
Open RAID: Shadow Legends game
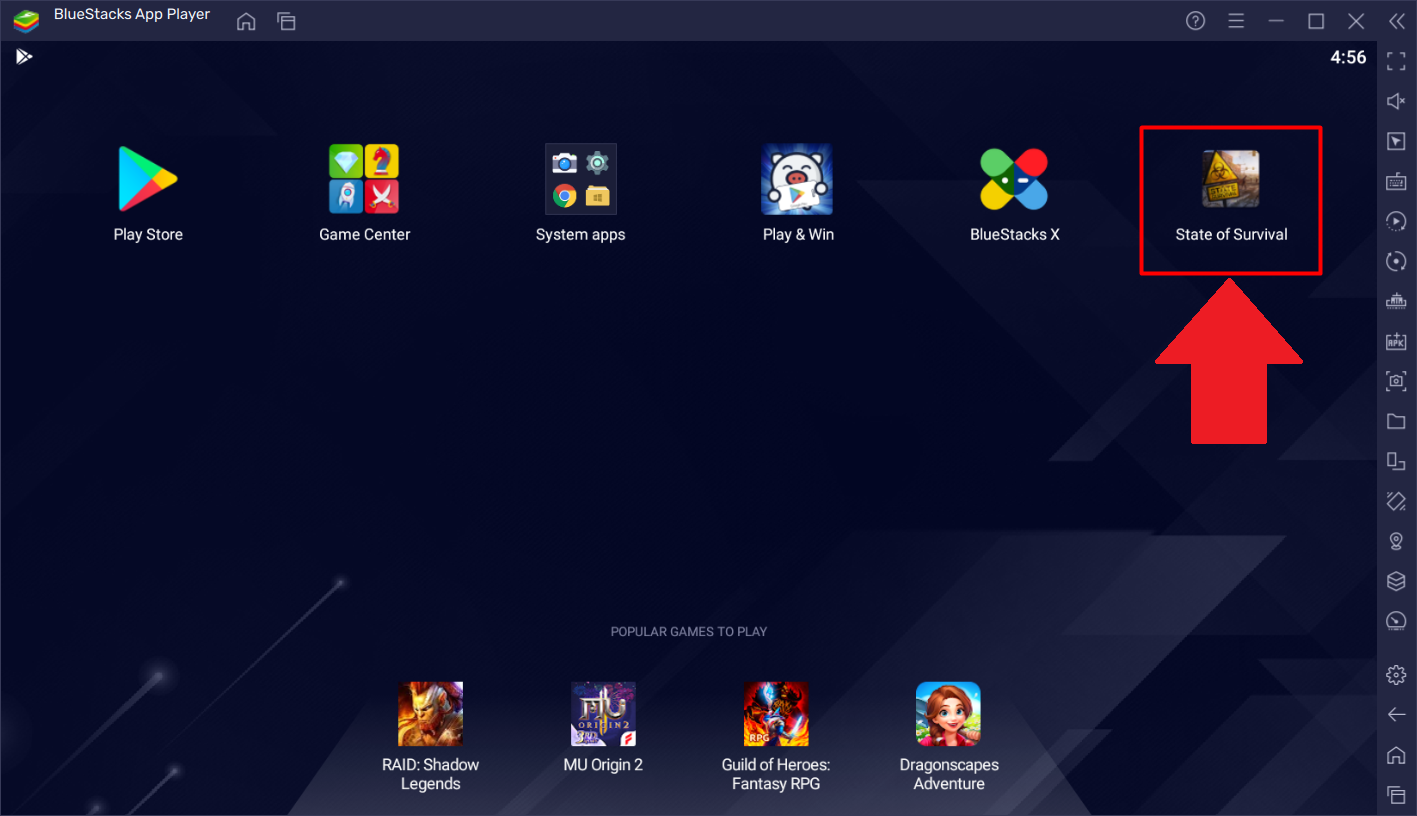[430, 714]
